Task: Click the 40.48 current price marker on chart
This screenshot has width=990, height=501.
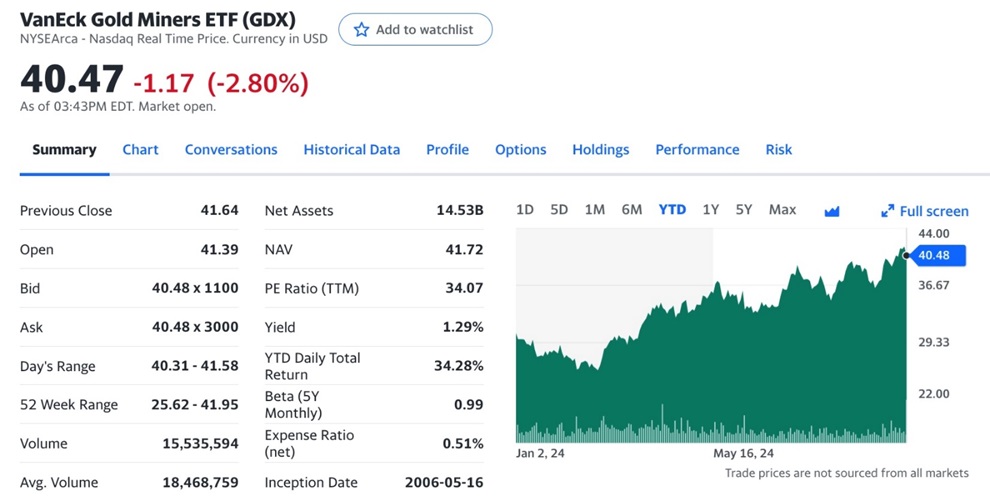Action: pyautogui.click(x=934, y=256)
